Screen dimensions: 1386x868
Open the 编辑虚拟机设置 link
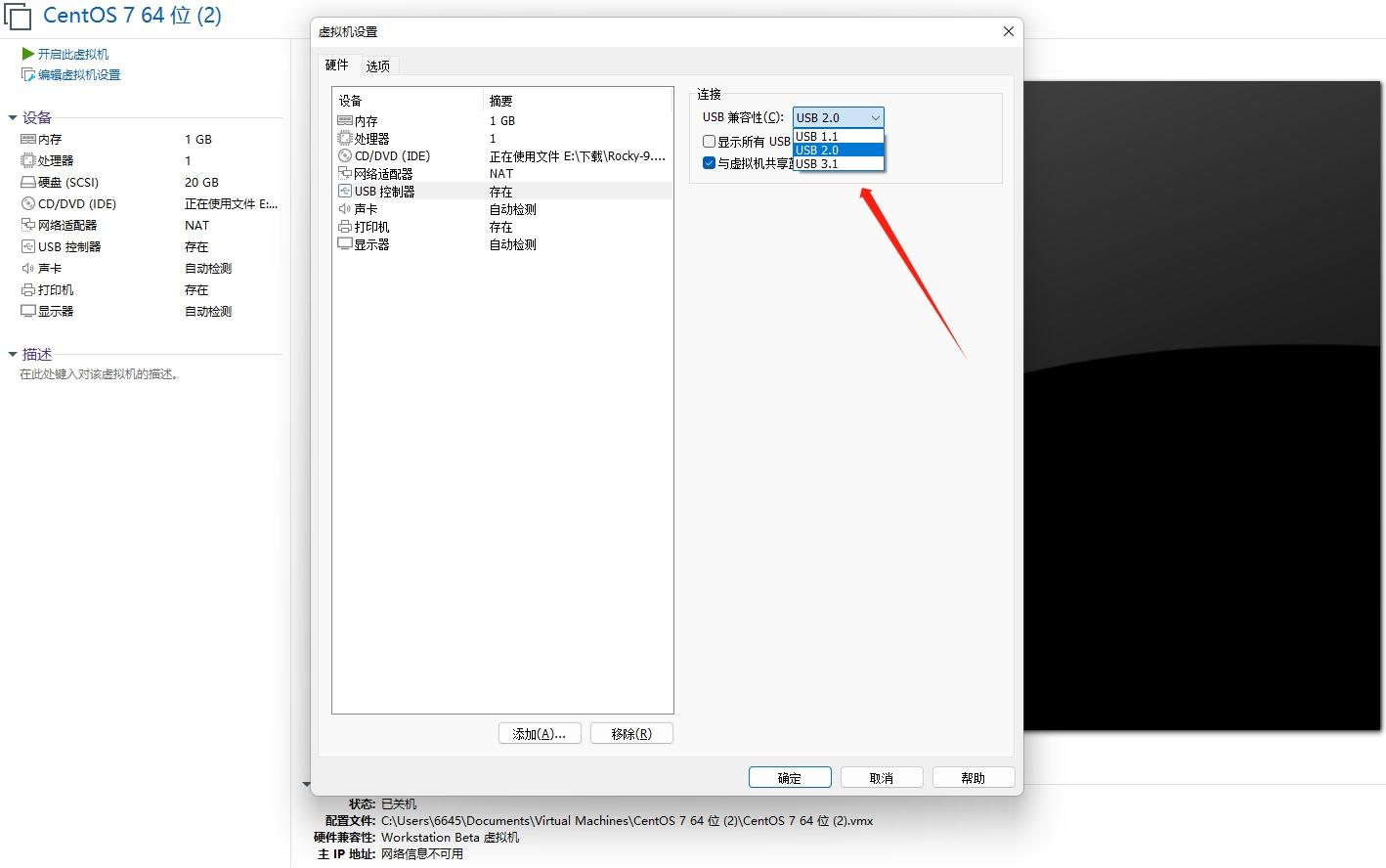78,74
